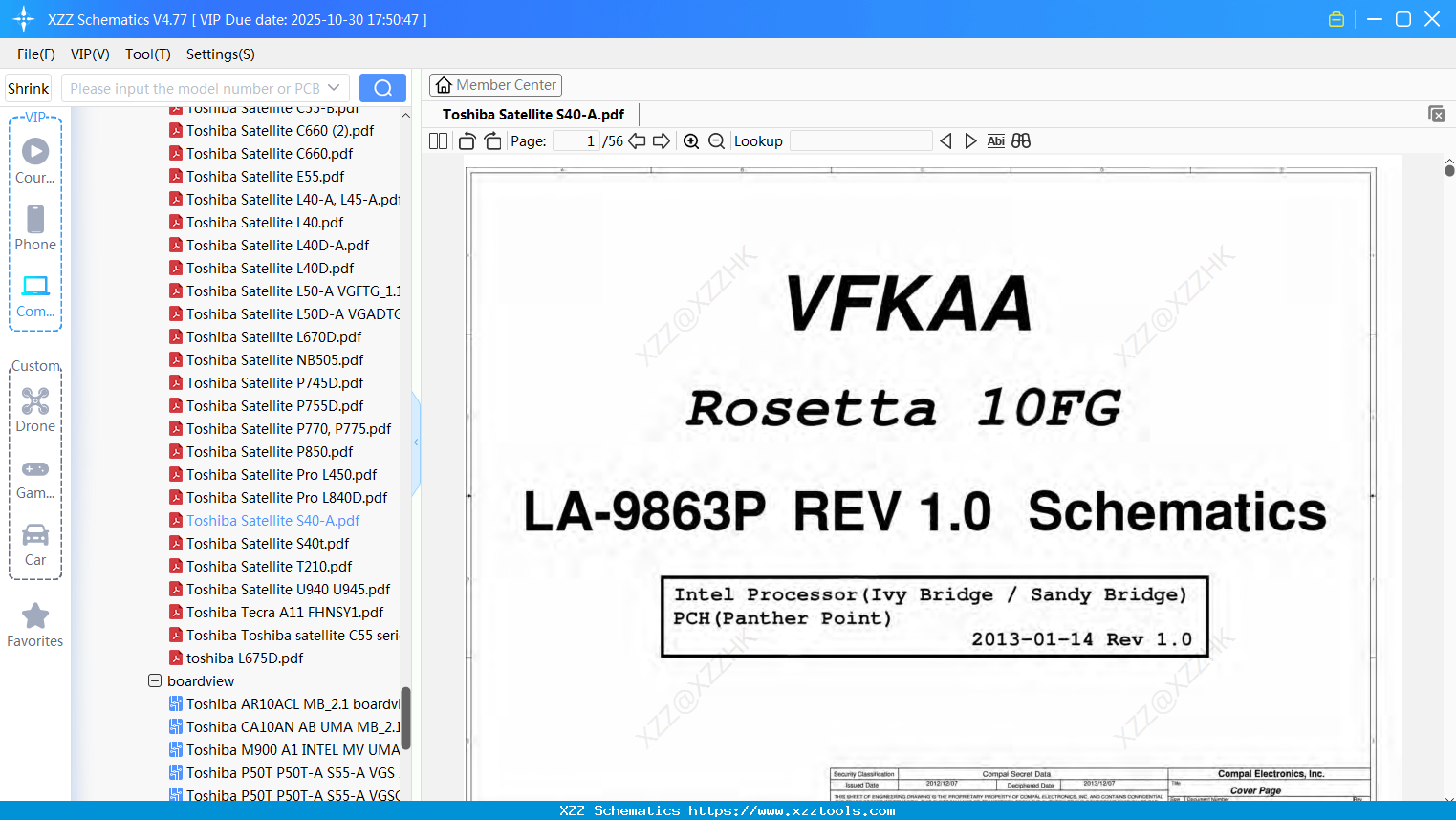The image size is (1456, 820).
Task: Open Toshiba Satellite P850.pdf
Action: 270,452
